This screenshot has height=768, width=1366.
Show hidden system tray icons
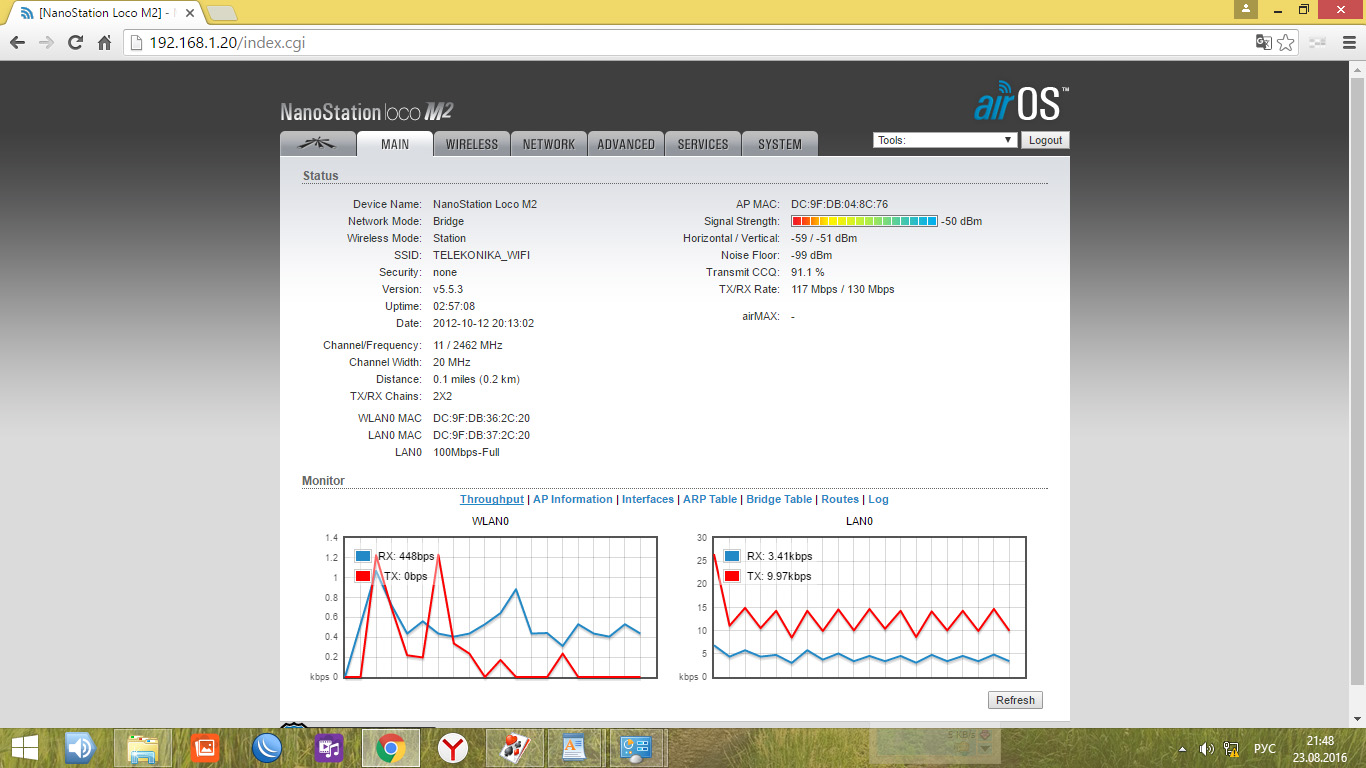[1183, 748]
